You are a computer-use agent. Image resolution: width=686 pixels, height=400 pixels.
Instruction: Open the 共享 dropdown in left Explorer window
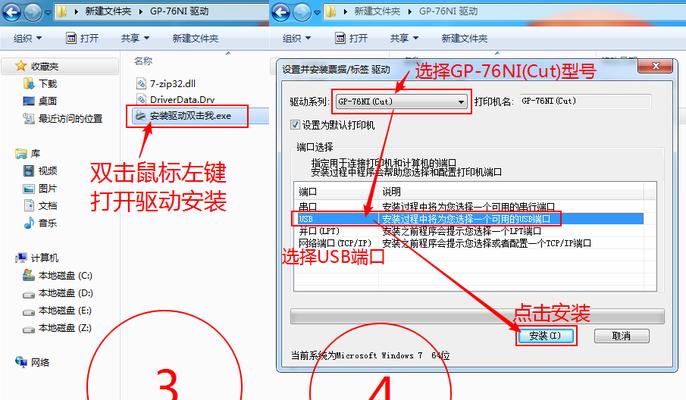pyautogui.click(x=135, y=39)
